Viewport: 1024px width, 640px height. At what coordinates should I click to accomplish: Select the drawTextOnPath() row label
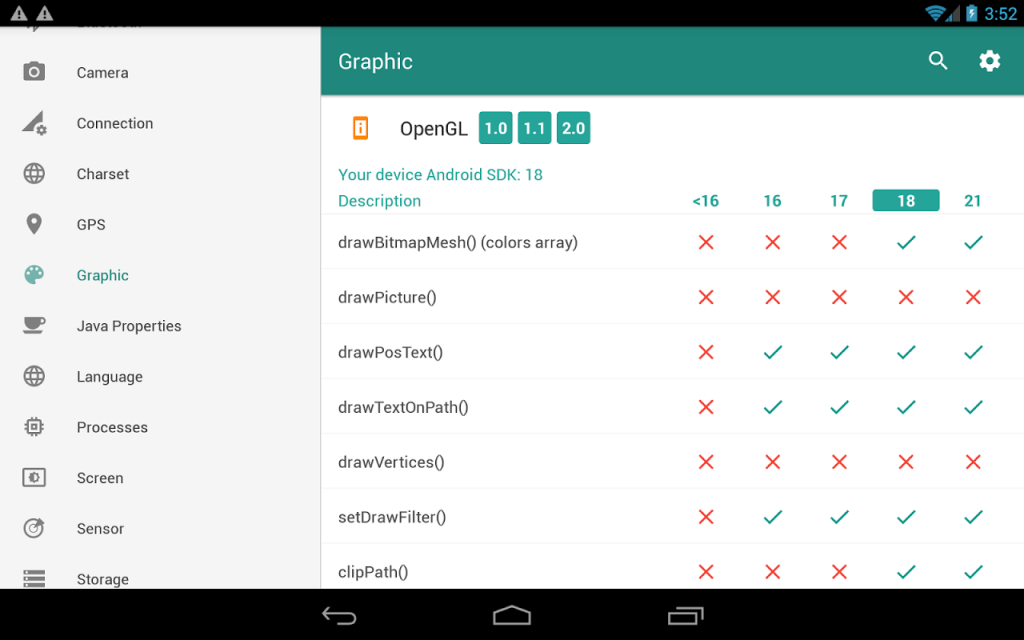403,407
